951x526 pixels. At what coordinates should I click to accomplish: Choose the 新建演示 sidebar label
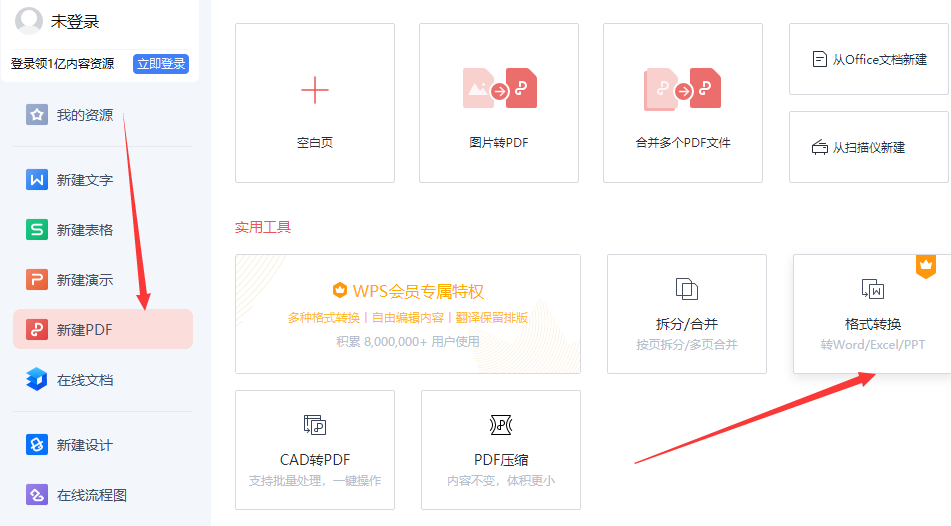coord(85,280)
